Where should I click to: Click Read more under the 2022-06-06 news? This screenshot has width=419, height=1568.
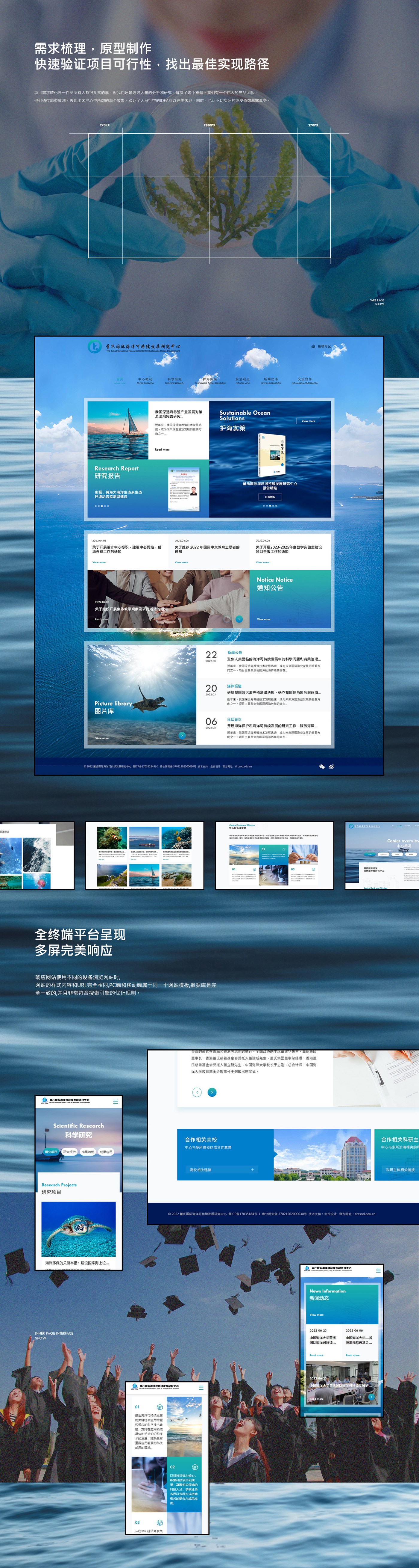tap(353, 1355)
